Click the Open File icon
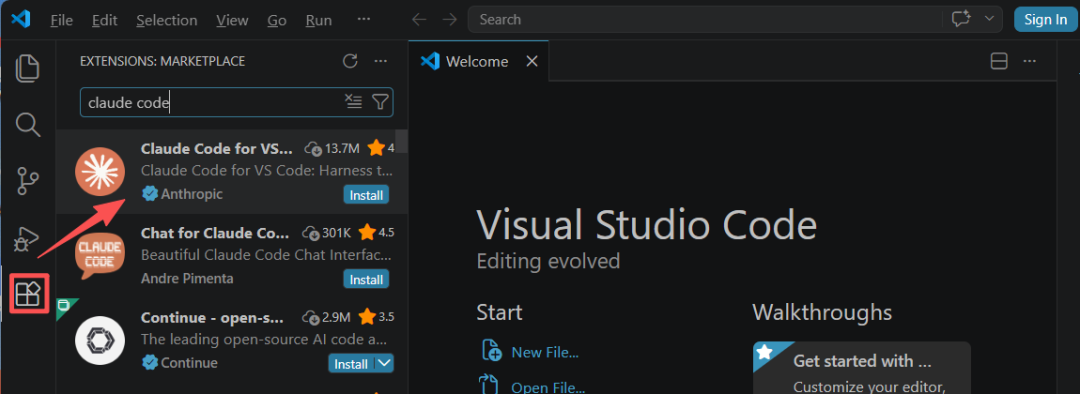The image size is (1080, 394). tap(490, 384)
